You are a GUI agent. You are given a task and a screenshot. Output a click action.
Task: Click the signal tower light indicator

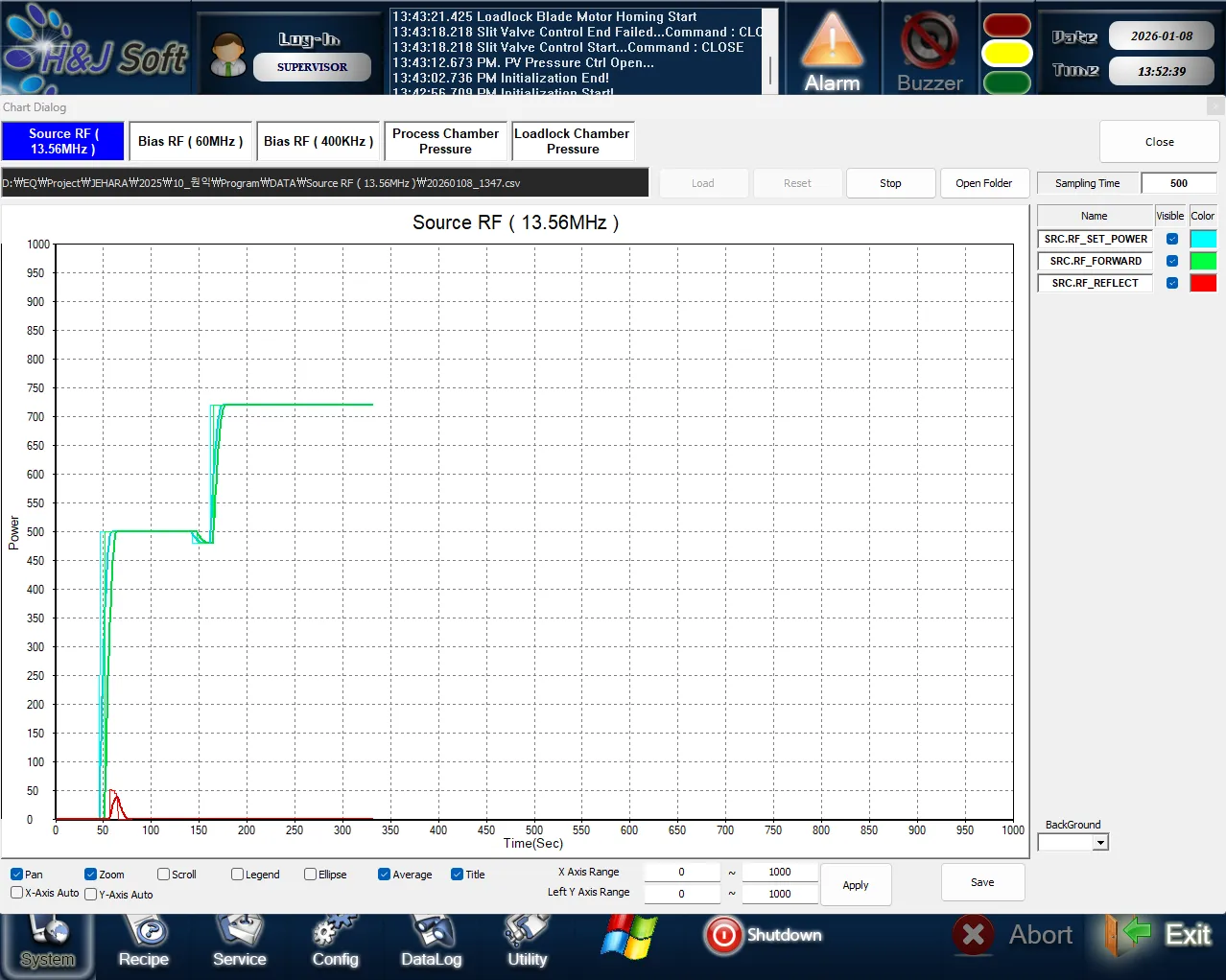coord(1006,54)
